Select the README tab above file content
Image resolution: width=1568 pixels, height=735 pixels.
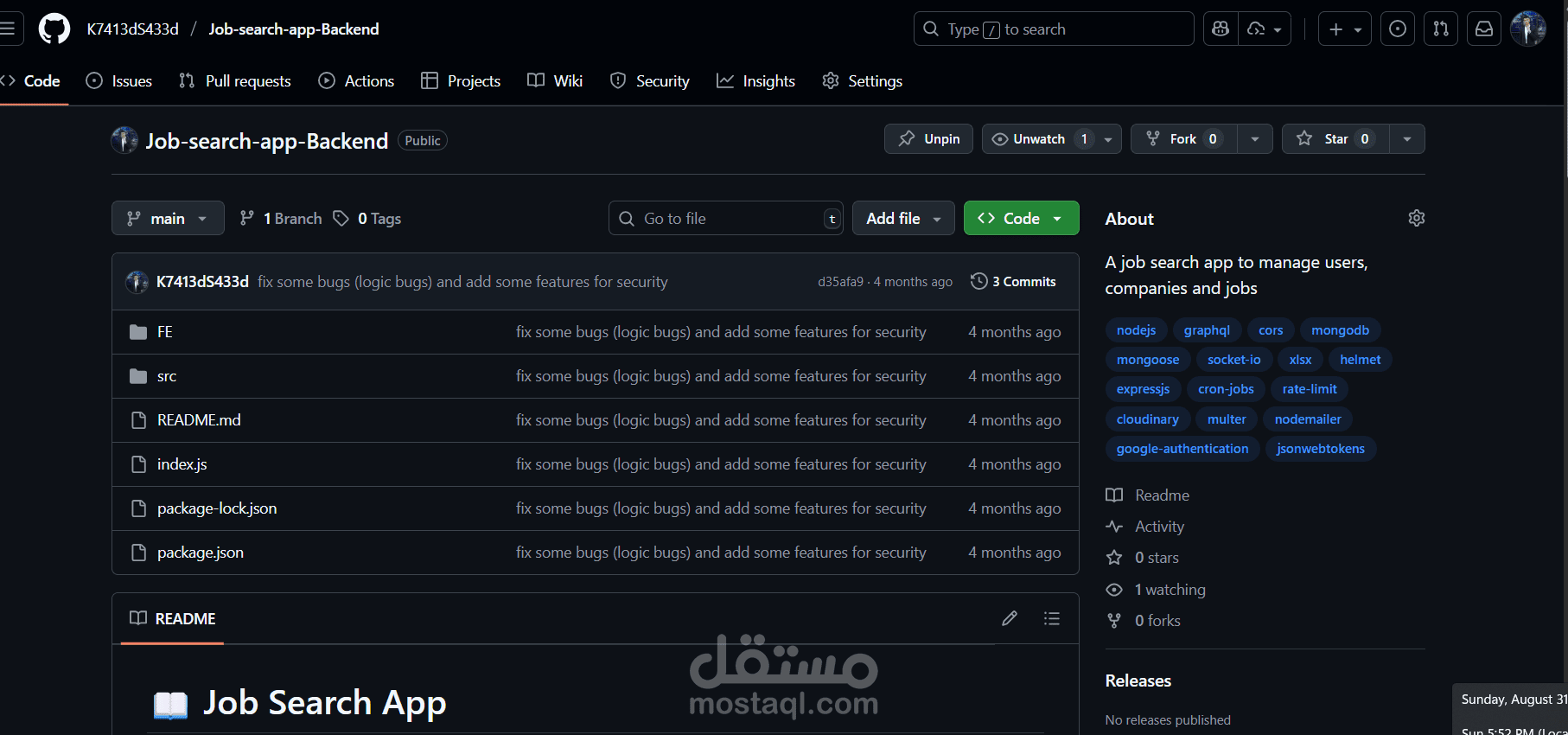173,618
